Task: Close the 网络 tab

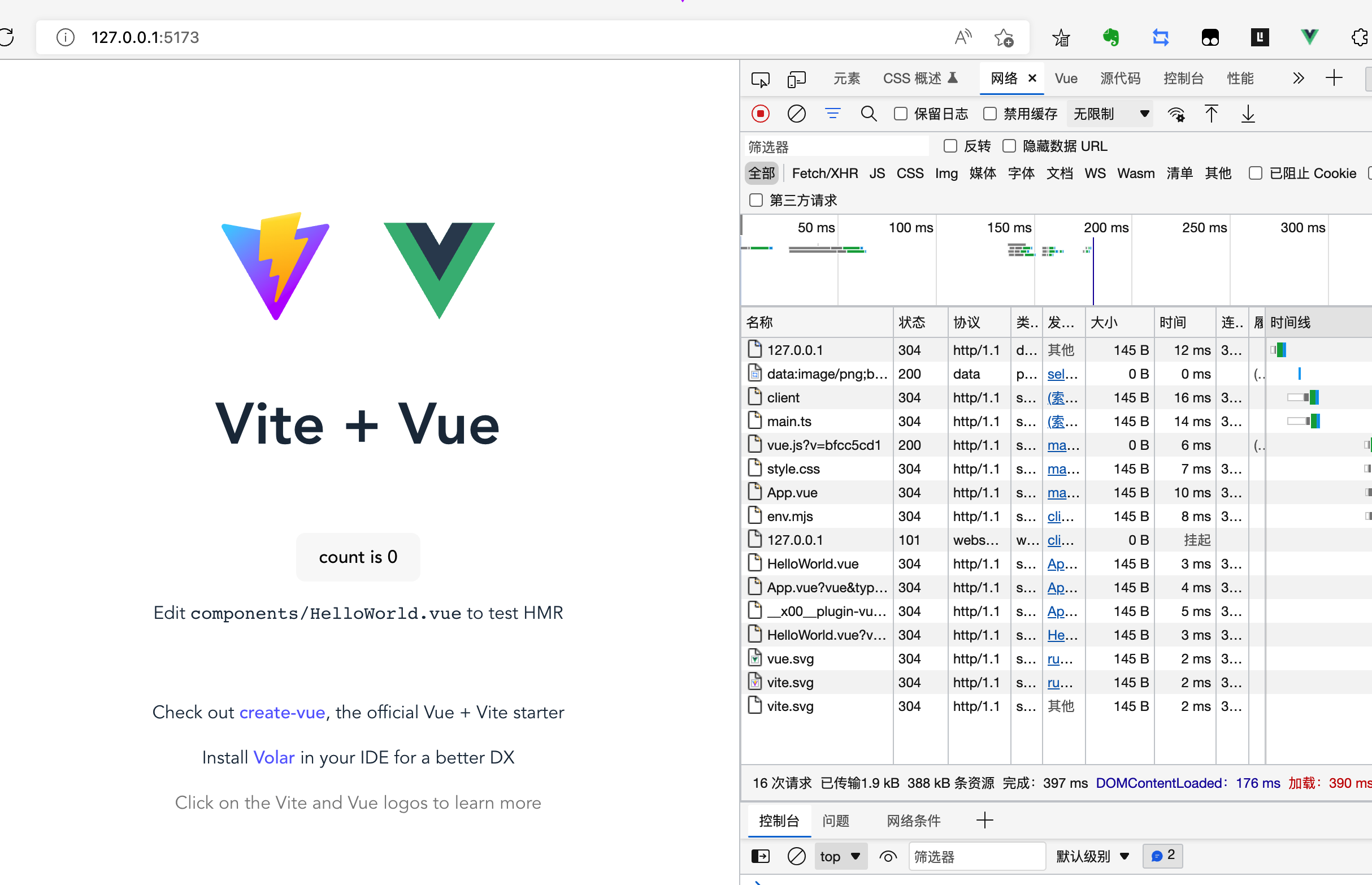Action: click(x=1032, y=79)
